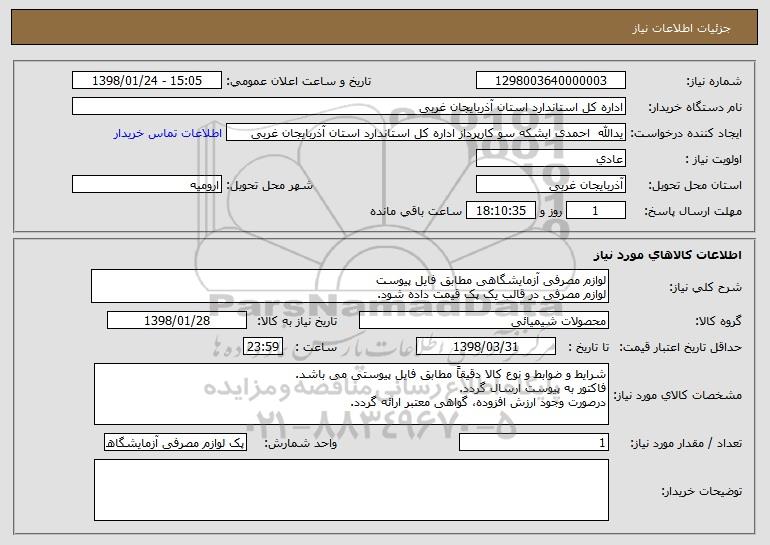Click the مشخصات کالای مورد نیاز label

click(678, 395)
